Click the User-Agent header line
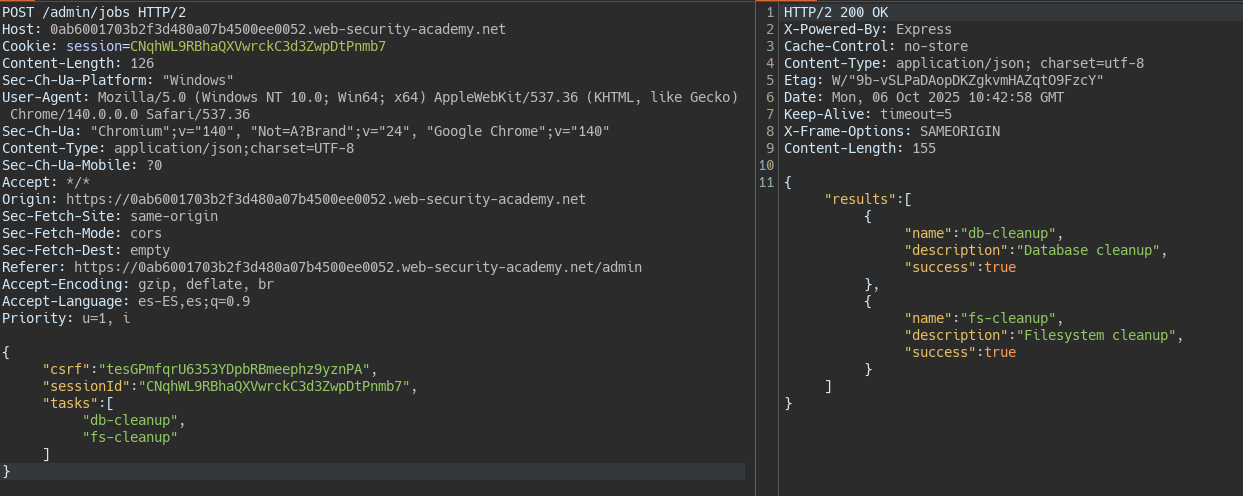Viewport: 1243px width, 496px height. point(370,97)
